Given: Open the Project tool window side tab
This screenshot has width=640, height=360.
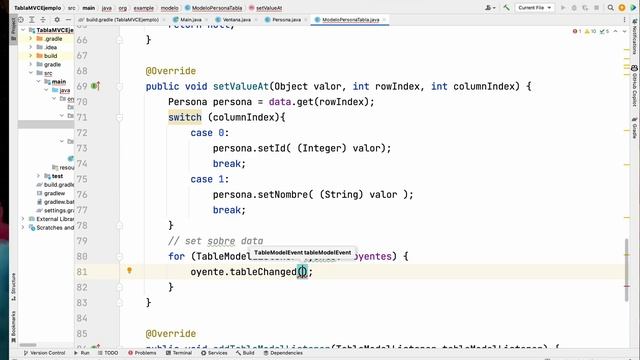Looking at the screenshot, I should 13,29.
